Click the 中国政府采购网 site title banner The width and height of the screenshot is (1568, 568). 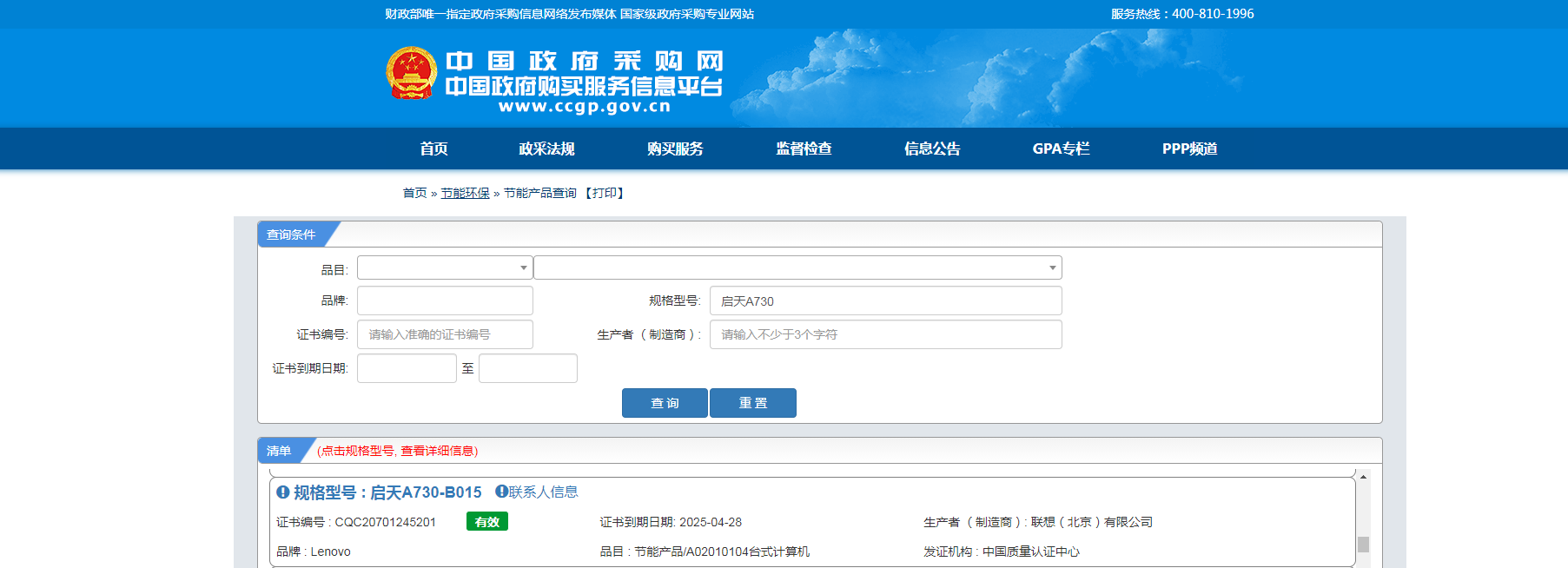(584, 61)
